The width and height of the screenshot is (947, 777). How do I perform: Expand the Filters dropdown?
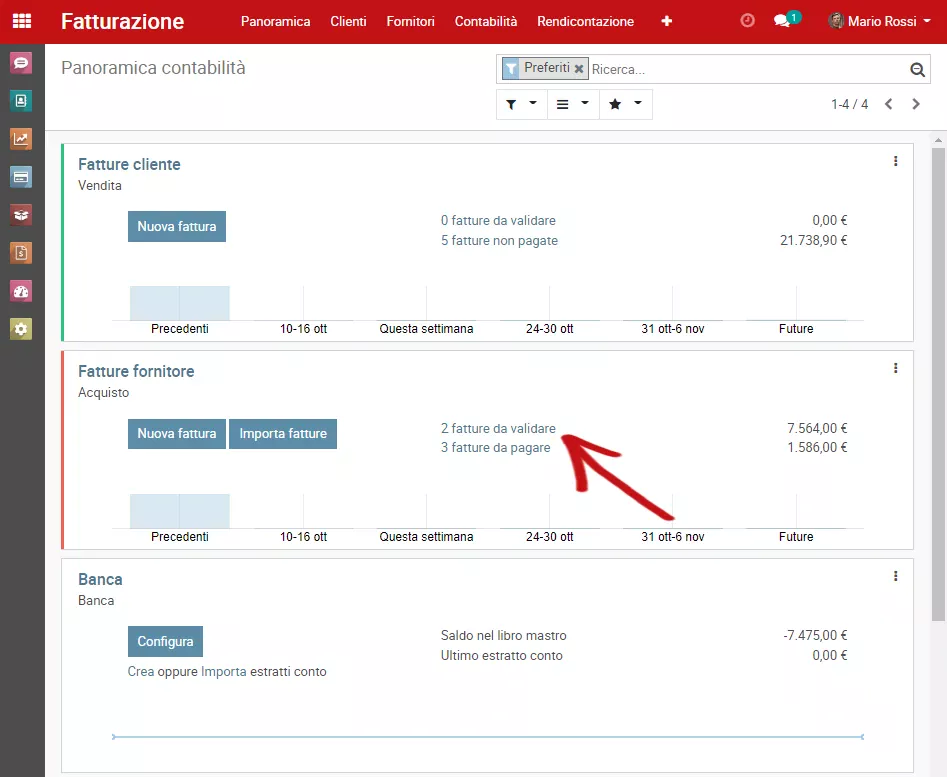click(522, 104)
